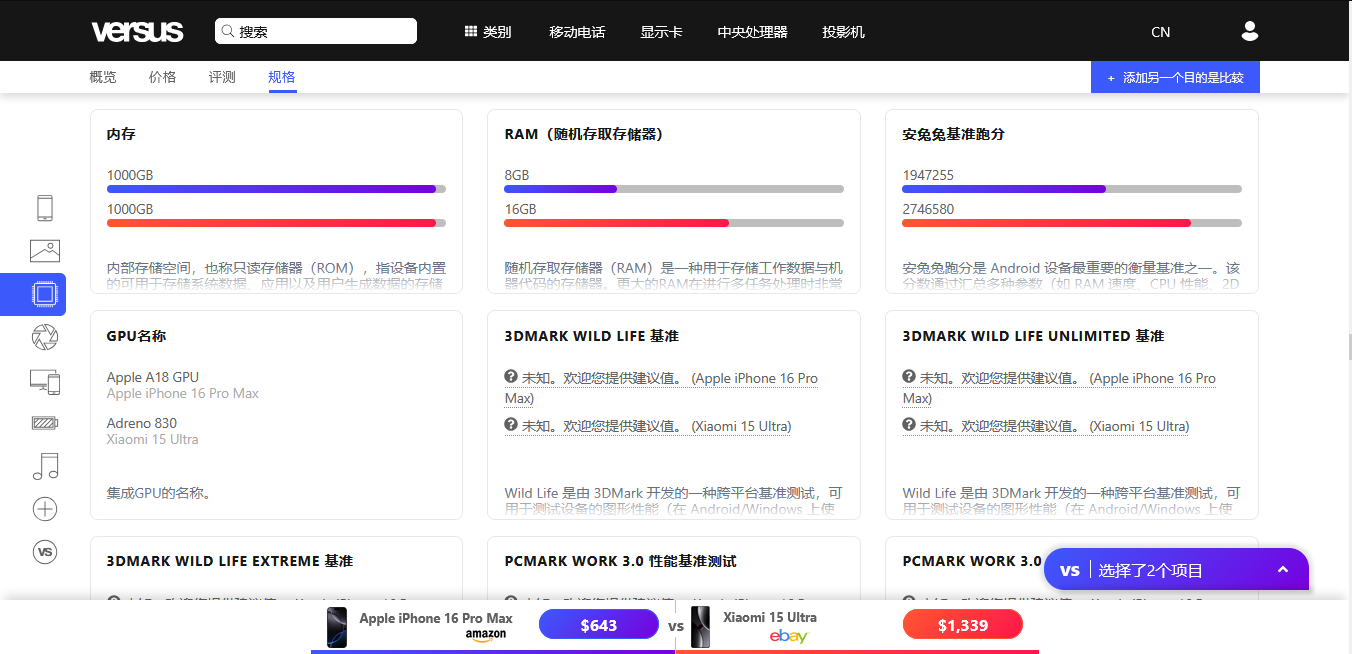Click the Apple iPhone 16 Pro Max name in the bottom bar
This screenshot has width=1352, height=654.
(436, 618)
